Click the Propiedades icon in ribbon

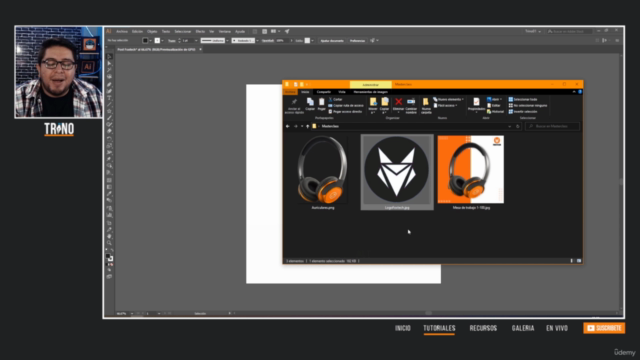(x=476, y=102)
